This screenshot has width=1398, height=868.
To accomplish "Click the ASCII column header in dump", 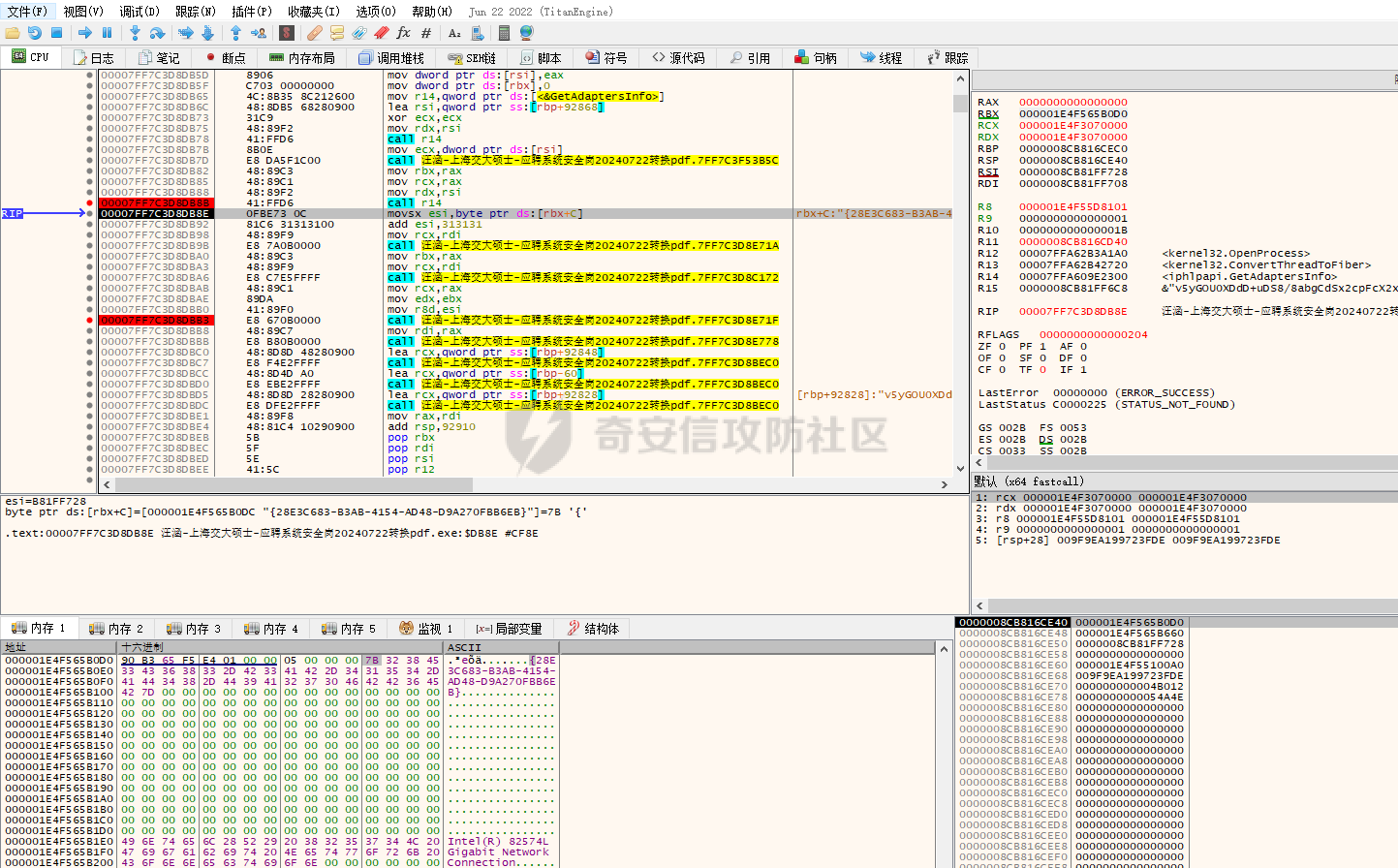I will tap(500, 647).
